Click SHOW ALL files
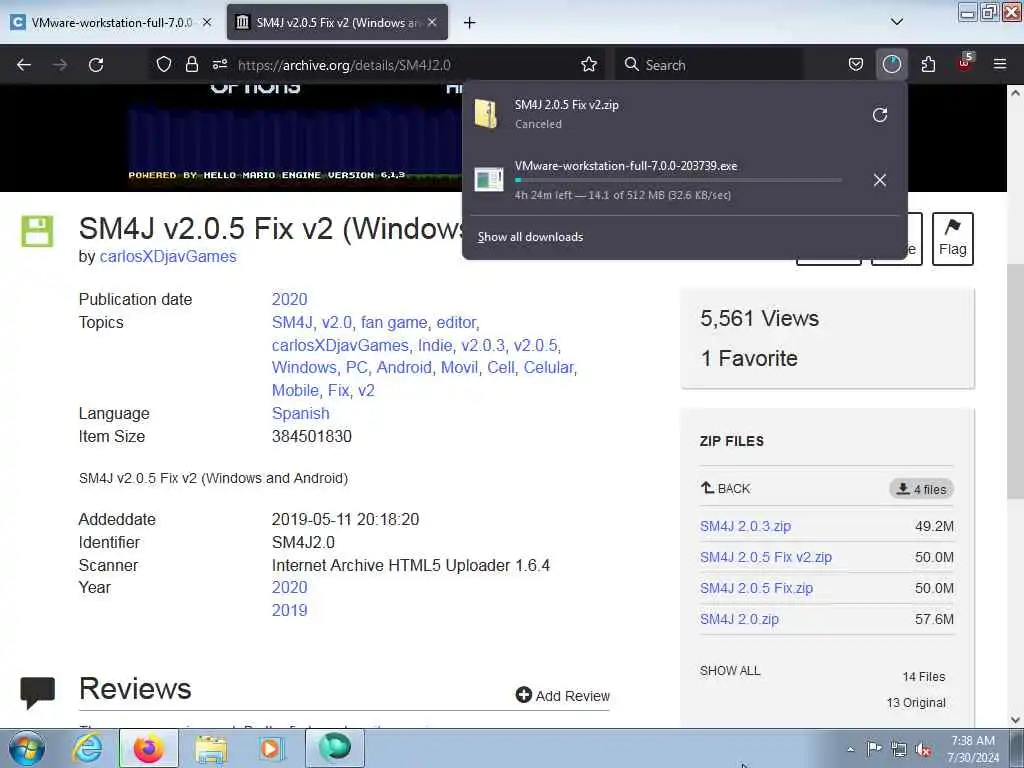1024x768 pixels. point(730,671)
